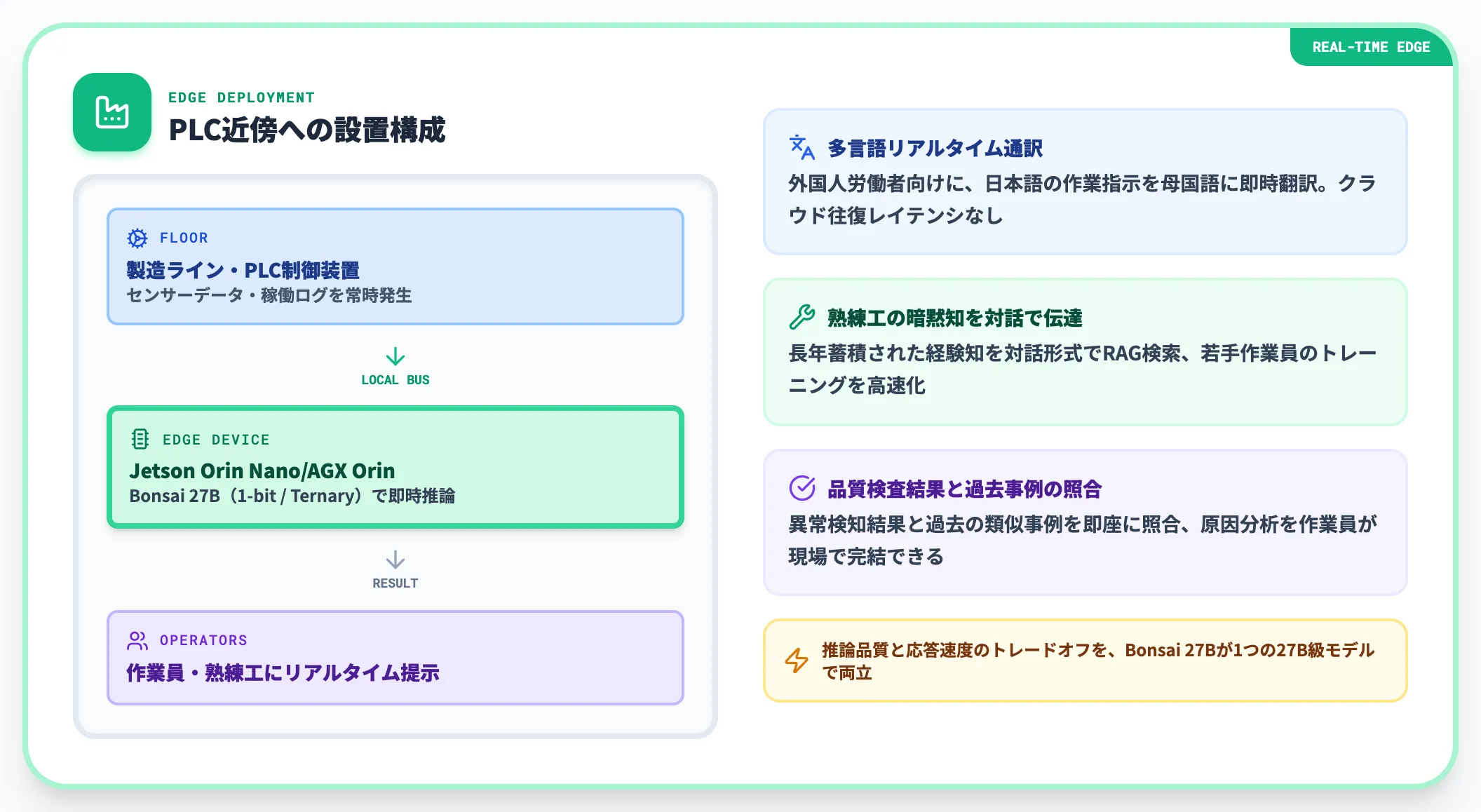Click the lightning bolt icon in yellow card

pyautogui.click(x=797, y=661)
